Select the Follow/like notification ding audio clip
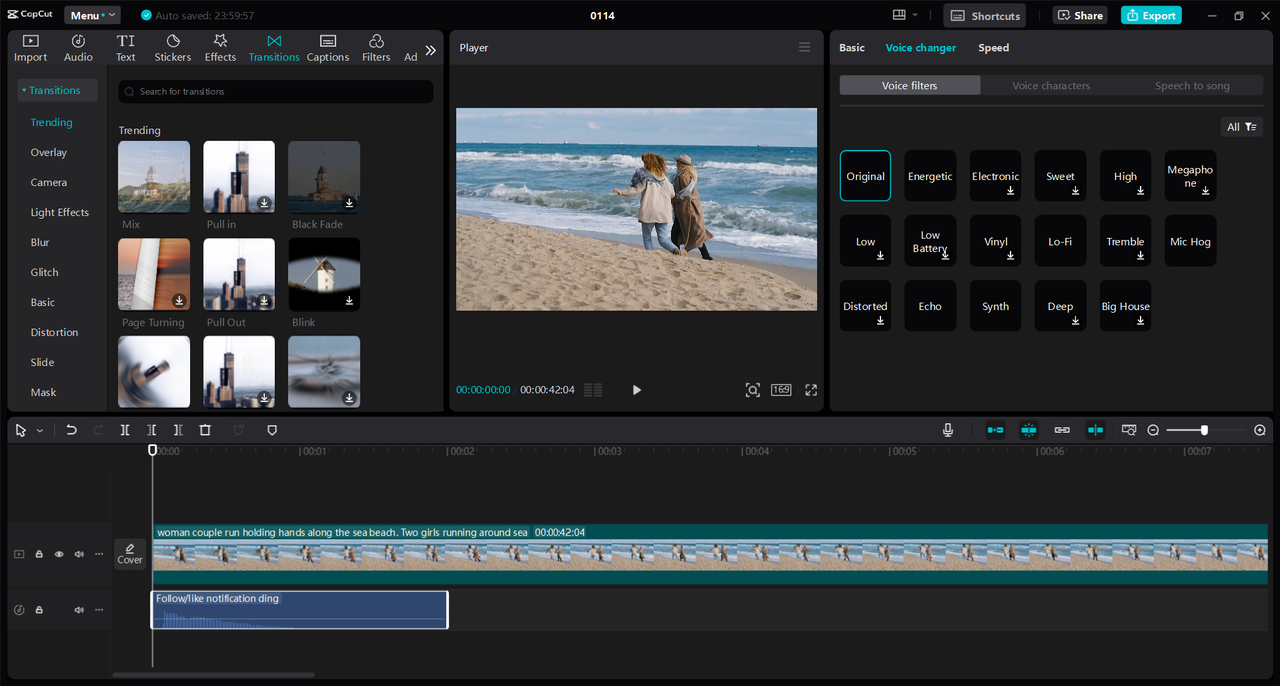 tap(300, 610)
